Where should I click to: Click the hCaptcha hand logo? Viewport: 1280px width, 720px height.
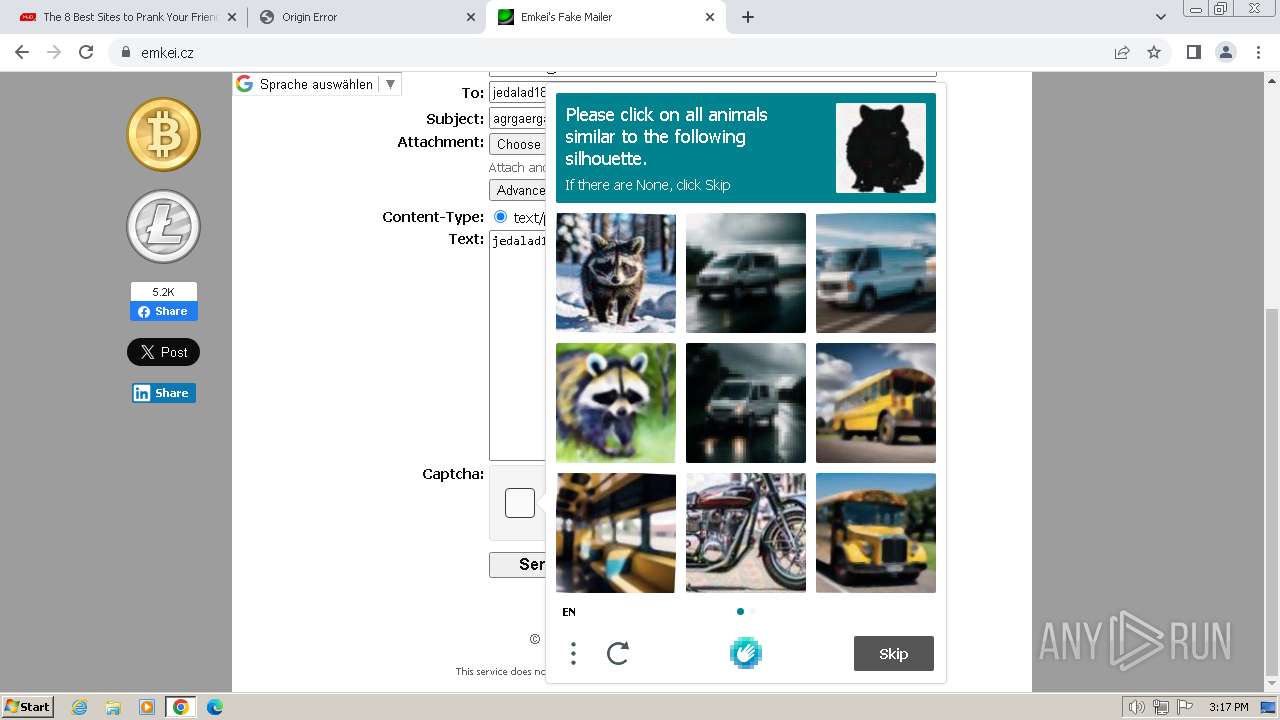coord(746,653)
